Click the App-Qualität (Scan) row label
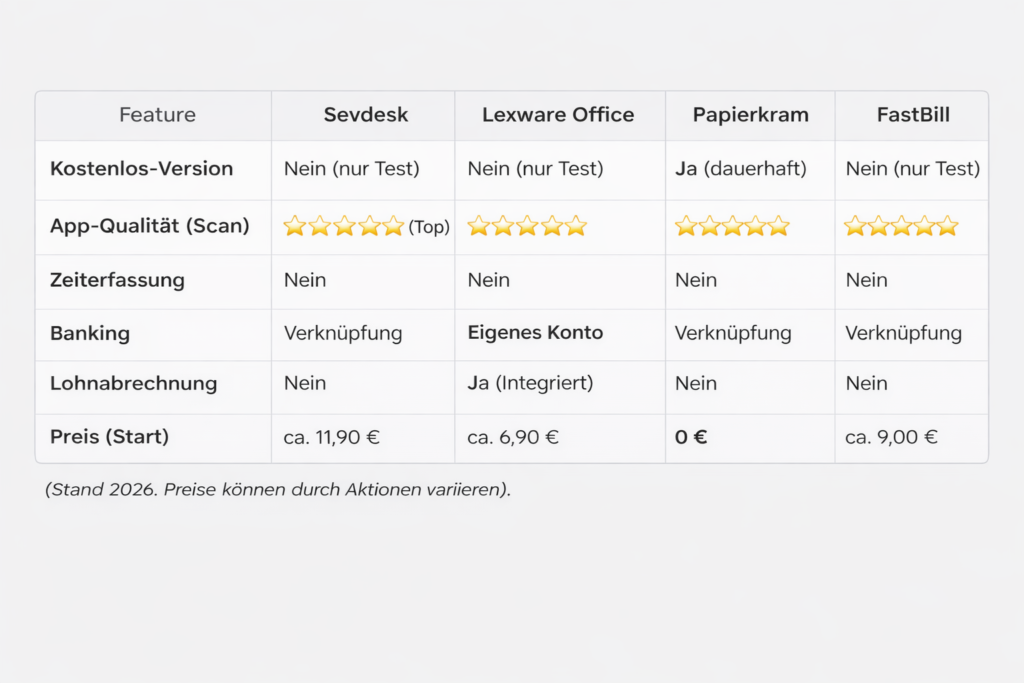The height and width of the screenshot is (683, 1024). click(149, 226)
